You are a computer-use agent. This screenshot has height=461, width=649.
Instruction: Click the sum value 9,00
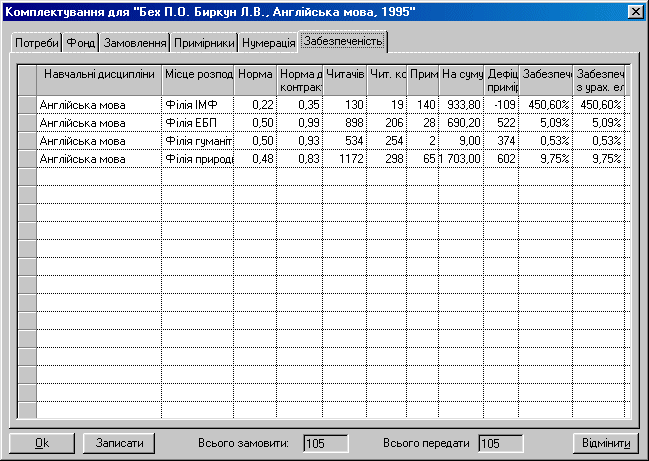(461, 141)
